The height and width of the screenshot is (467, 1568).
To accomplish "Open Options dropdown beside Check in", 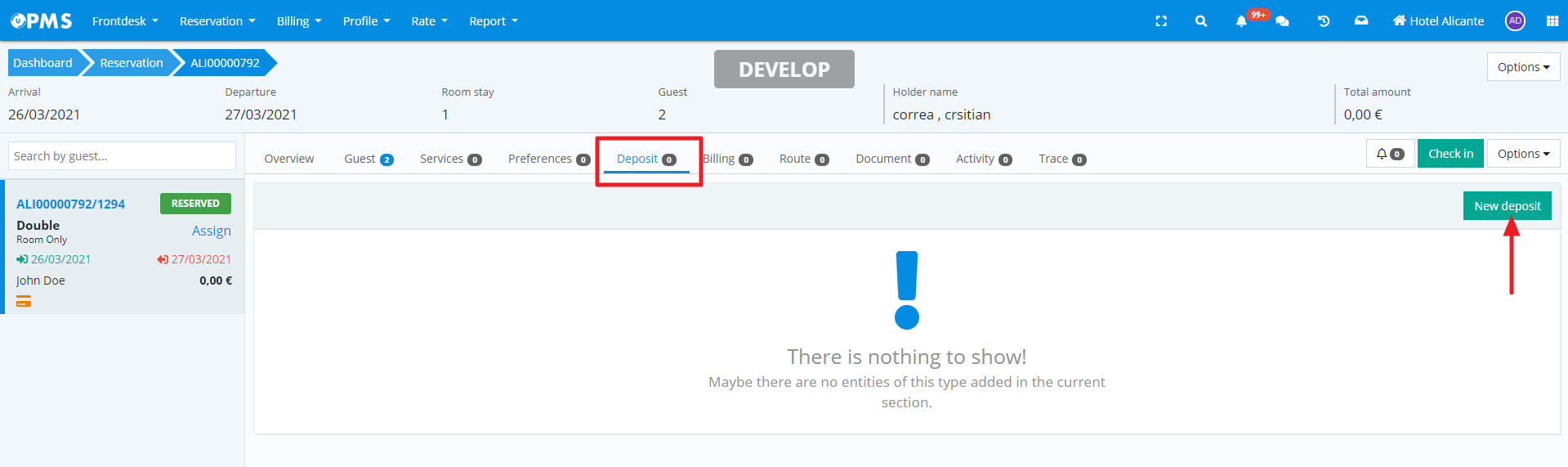I will (1522, 154).
